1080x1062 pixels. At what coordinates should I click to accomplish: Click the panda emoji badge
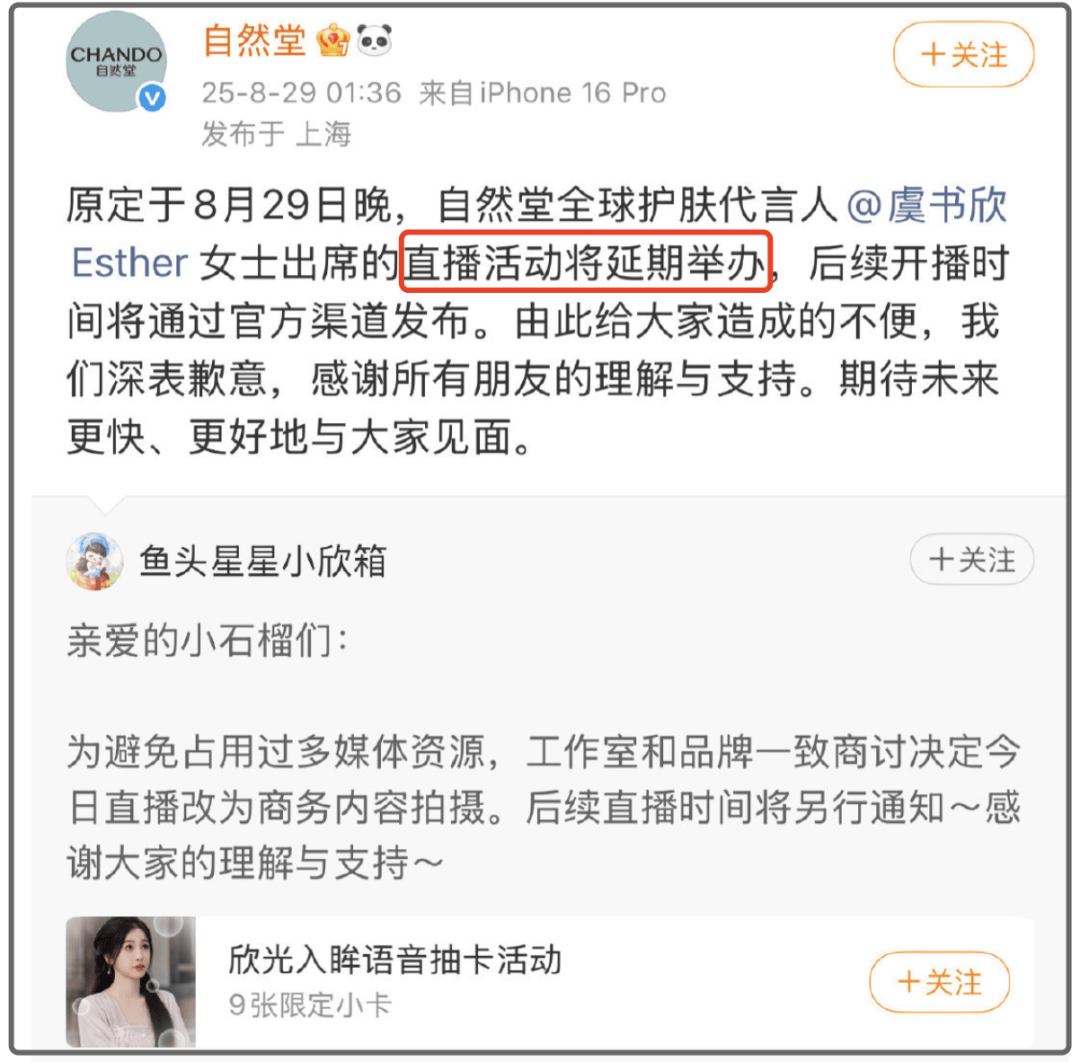coord(374,40)
